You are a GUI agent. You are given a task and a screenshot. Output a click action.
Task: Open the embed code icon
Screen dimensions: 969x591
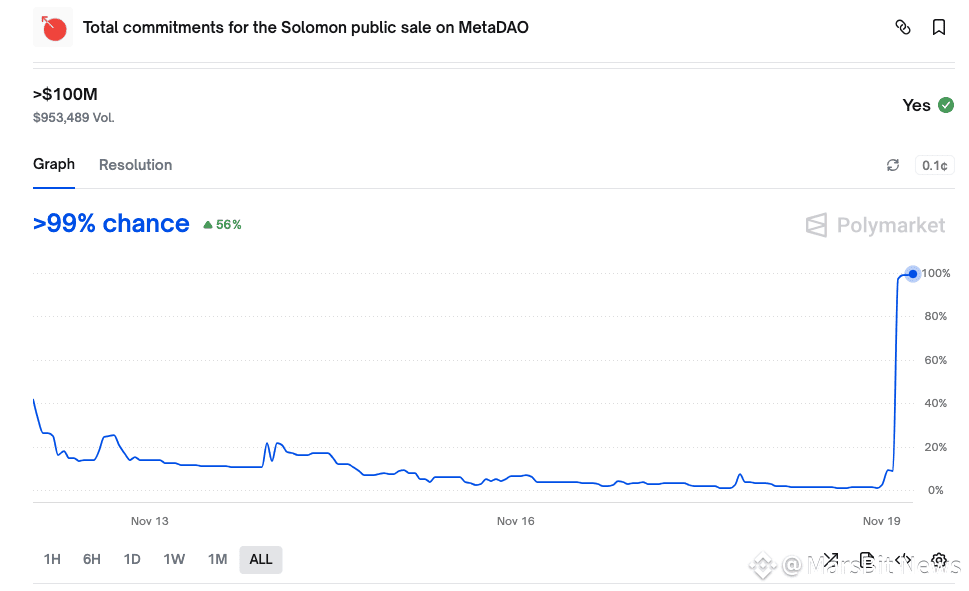[x=902, y=560]
